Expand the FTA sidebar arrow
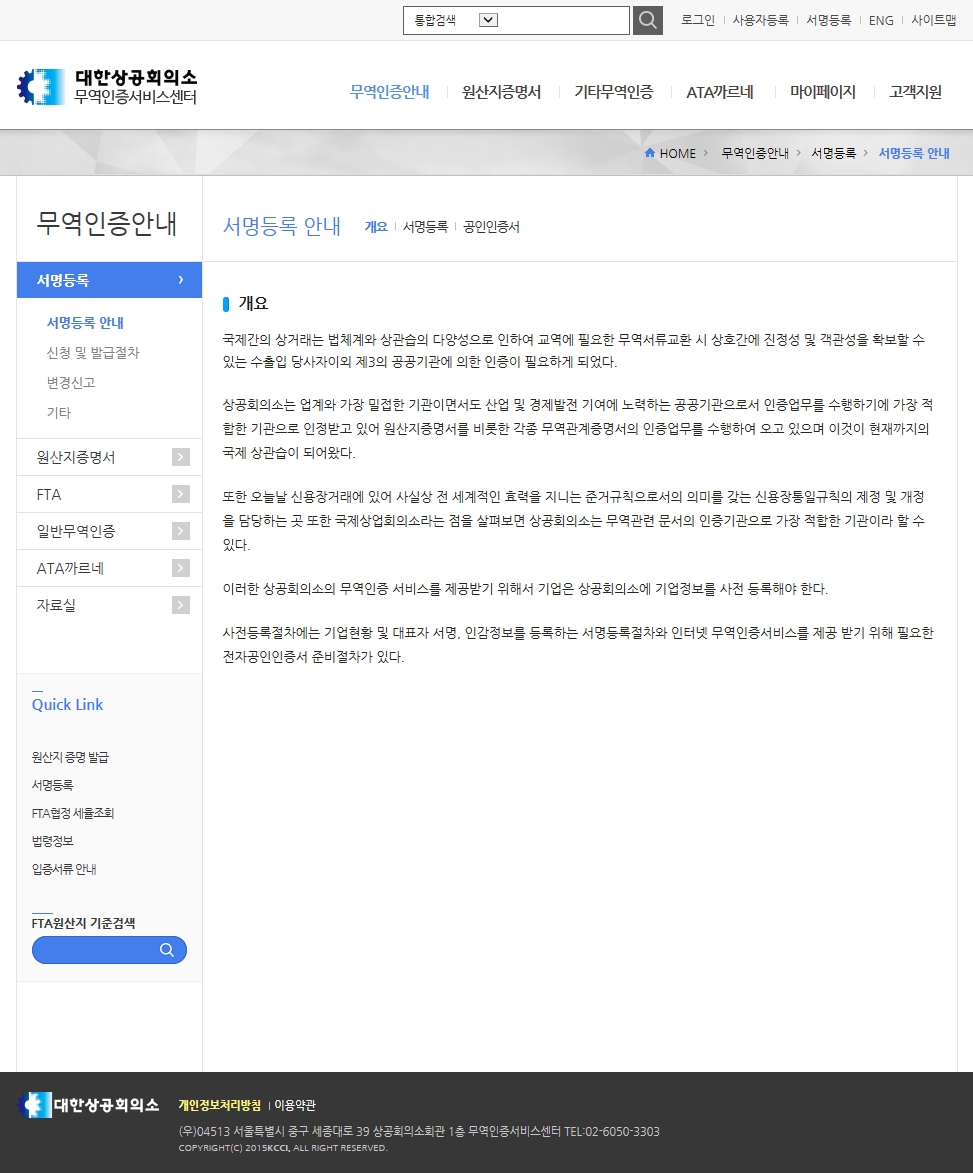The width and height of the screenshot is (973, 1173). (181, 494)
